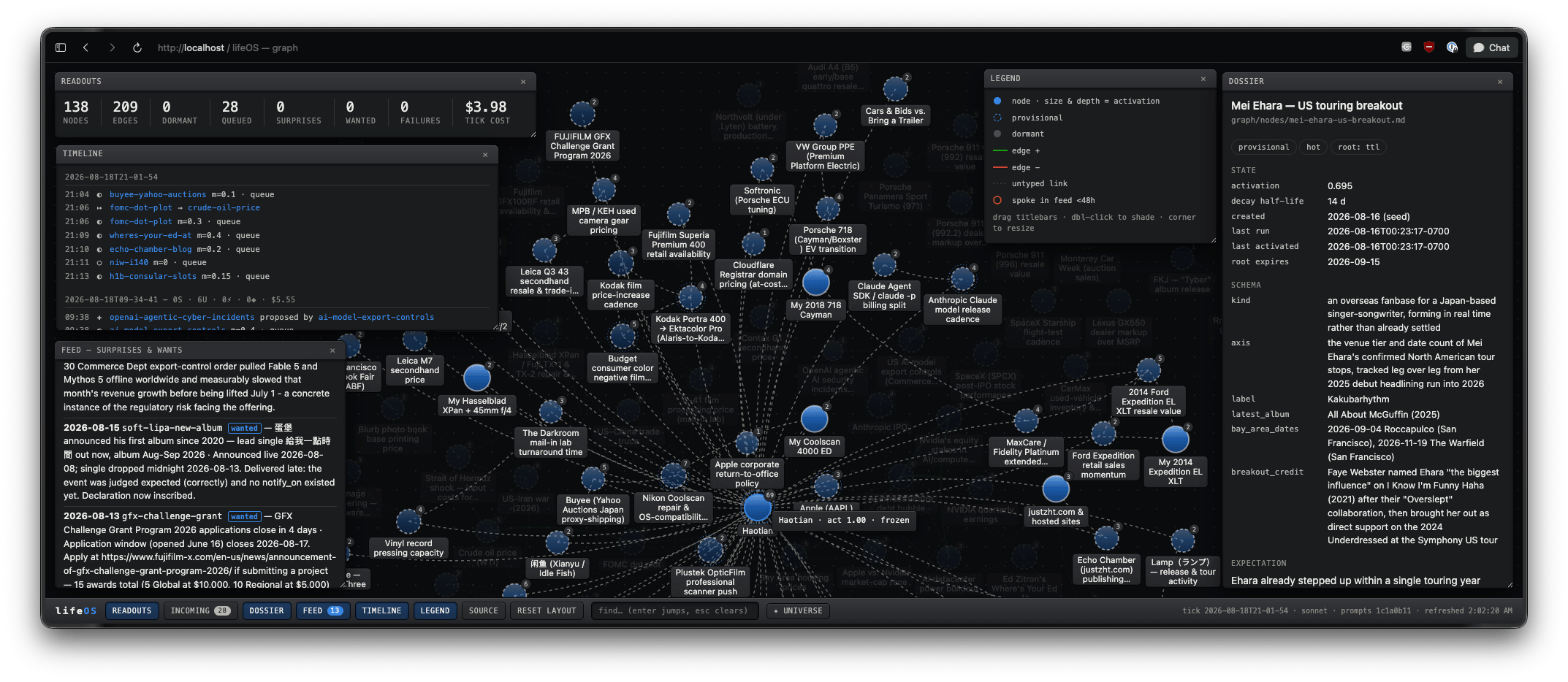The height and width of the screenshot is (682, 1568).
Task: Toggle the READOUTS panel in the bottom bar
Action: point(132,610)
